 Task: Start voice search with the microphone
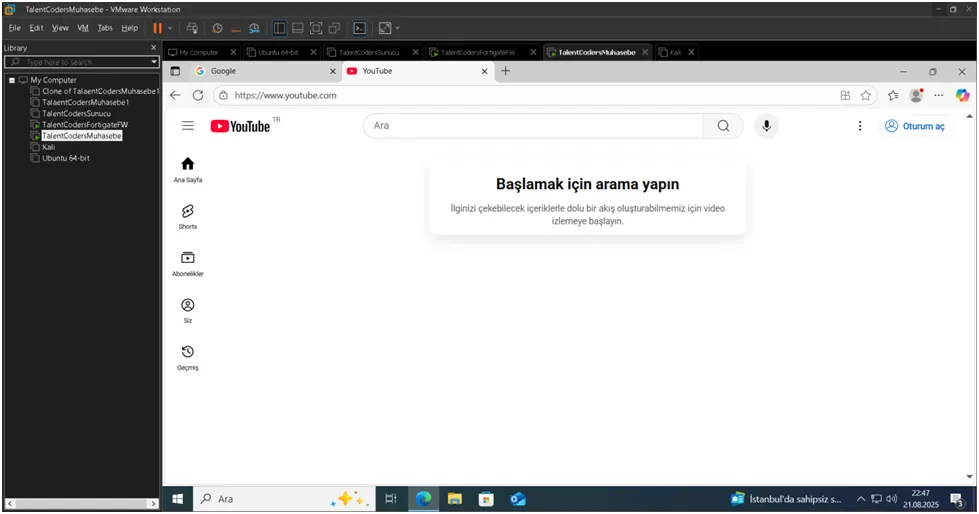[767, 126]
